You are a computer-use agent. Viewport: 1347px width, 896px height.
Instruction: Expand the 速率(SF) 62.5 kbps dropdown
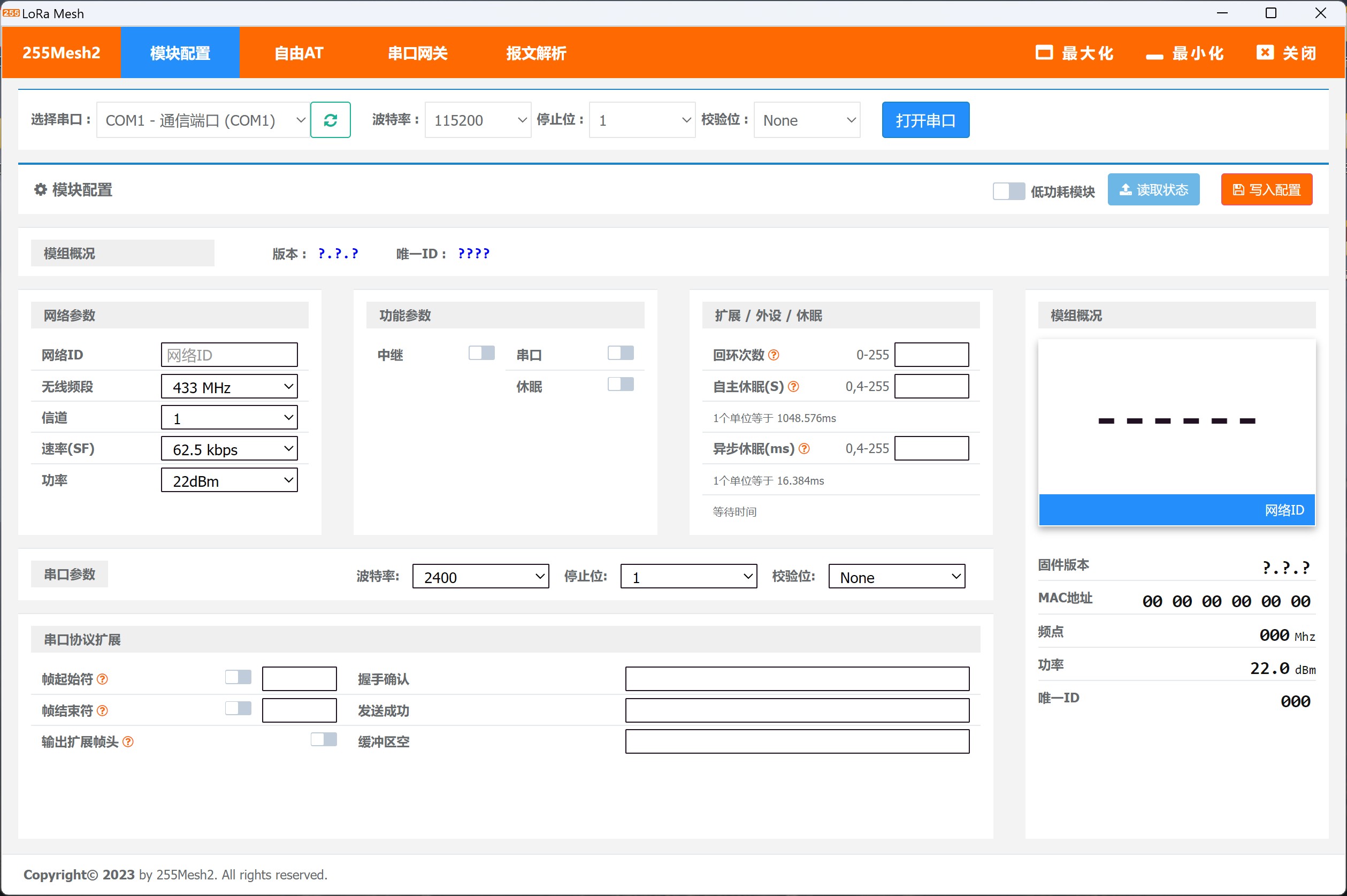tap(229, 449)
